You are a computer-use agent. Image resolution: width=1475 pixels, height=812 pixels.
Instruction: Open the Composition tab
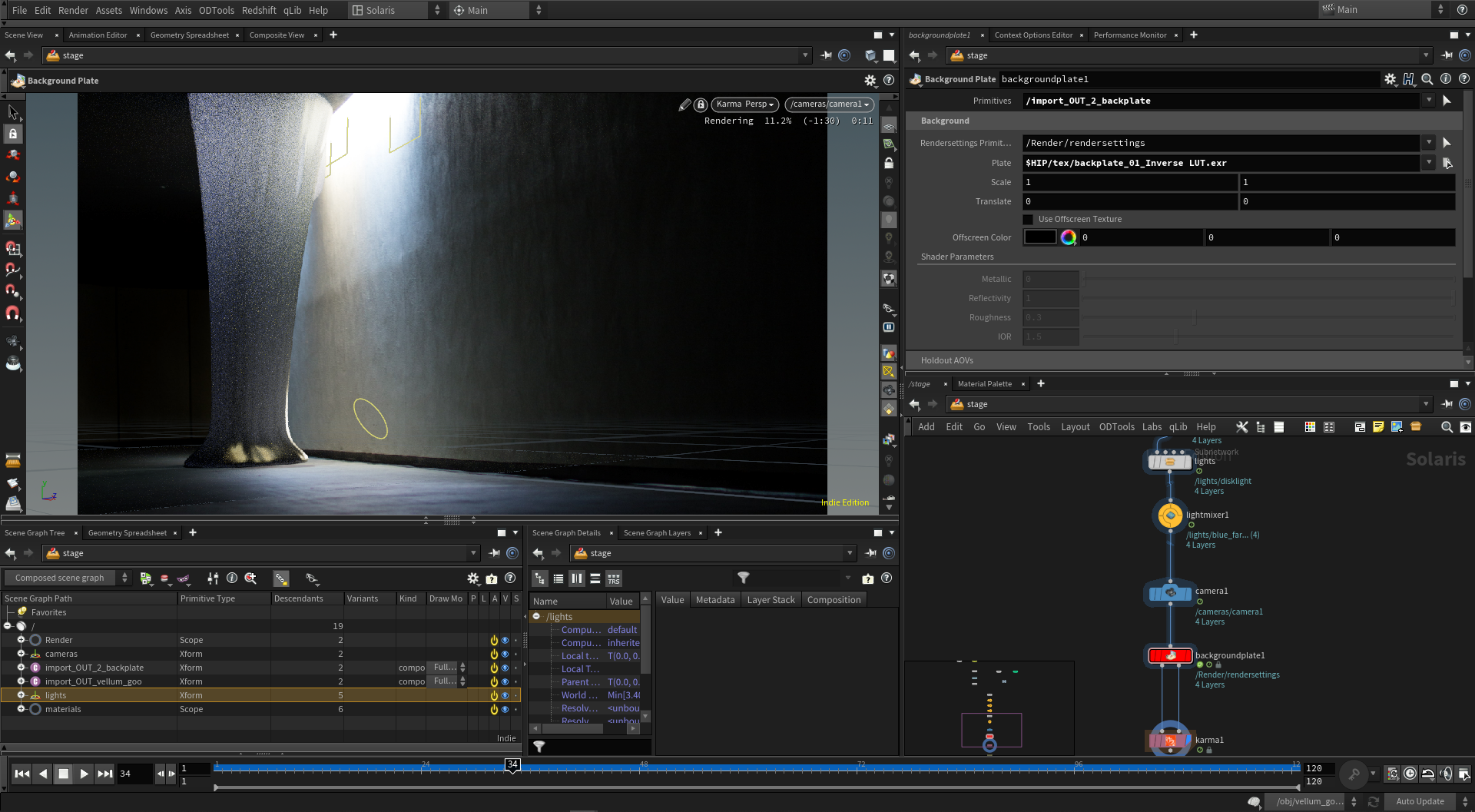pyautogui.click(x=834, y=600)
